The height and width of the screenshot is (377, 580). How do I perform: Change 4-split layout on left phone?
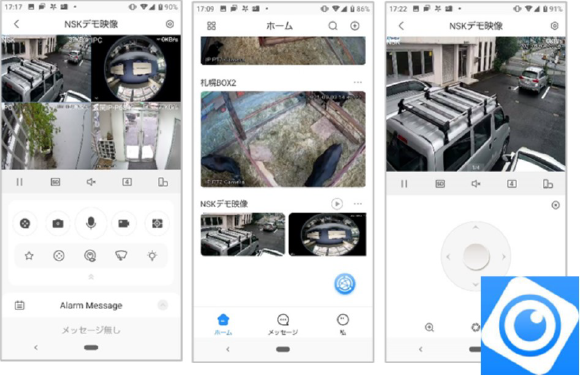(x=127, y=182)
